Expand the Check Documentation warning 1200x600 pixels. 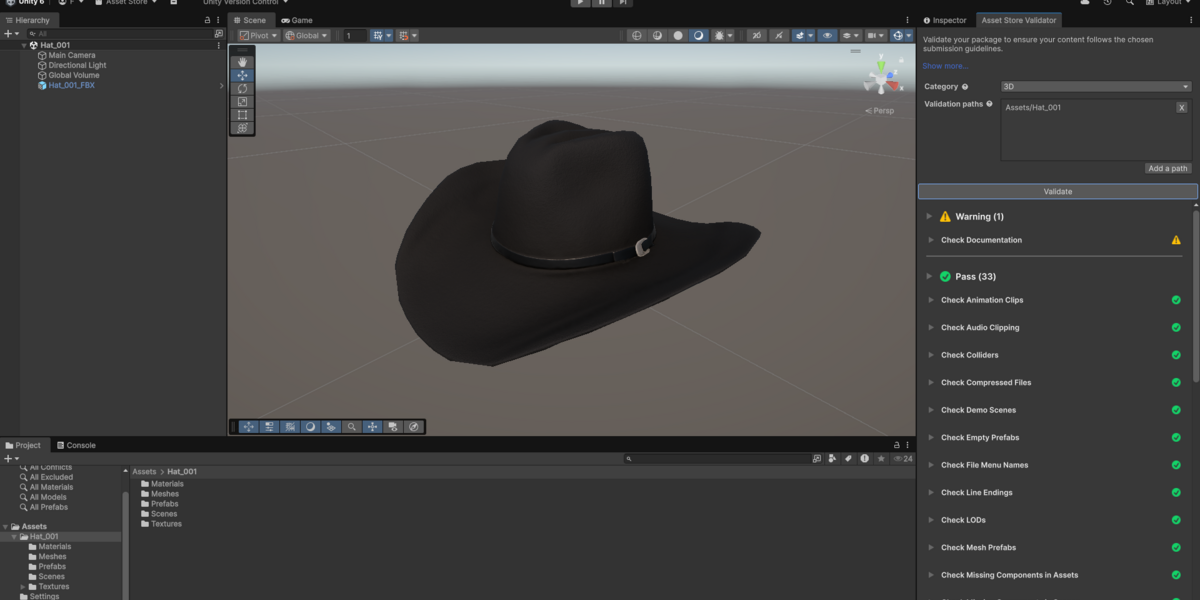pyautogui.click(x=931, y=240)
